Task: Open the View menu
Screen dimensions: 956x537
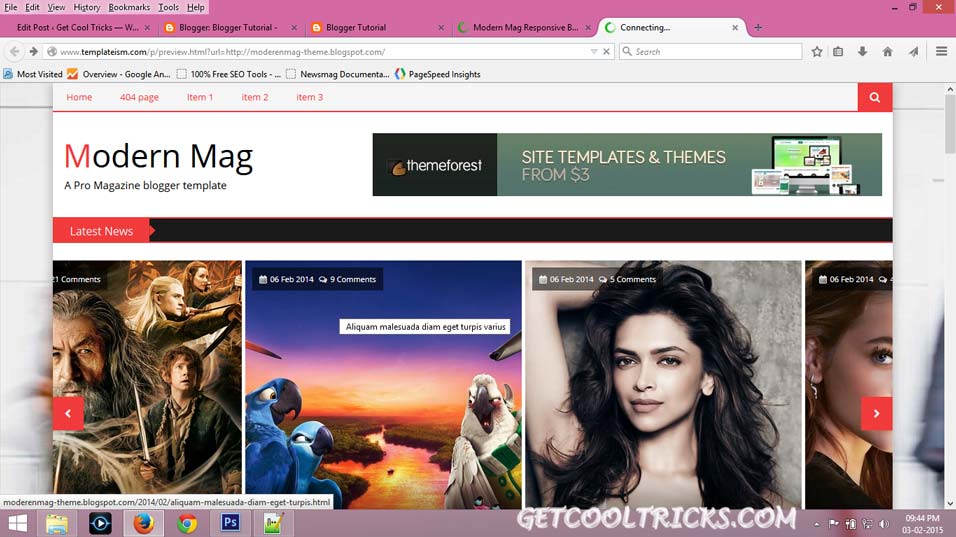Action: 56,7
